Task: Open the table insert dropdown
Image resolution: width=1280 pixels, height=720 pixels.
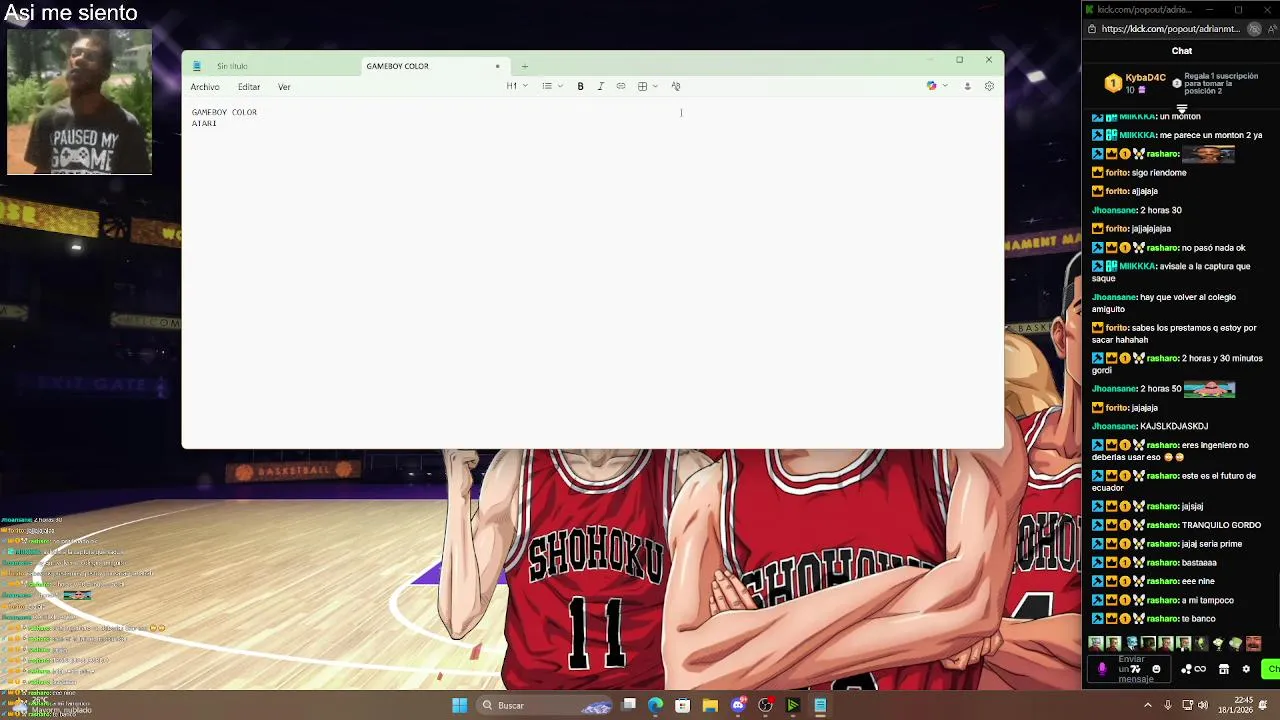Action: pos(647,86)
